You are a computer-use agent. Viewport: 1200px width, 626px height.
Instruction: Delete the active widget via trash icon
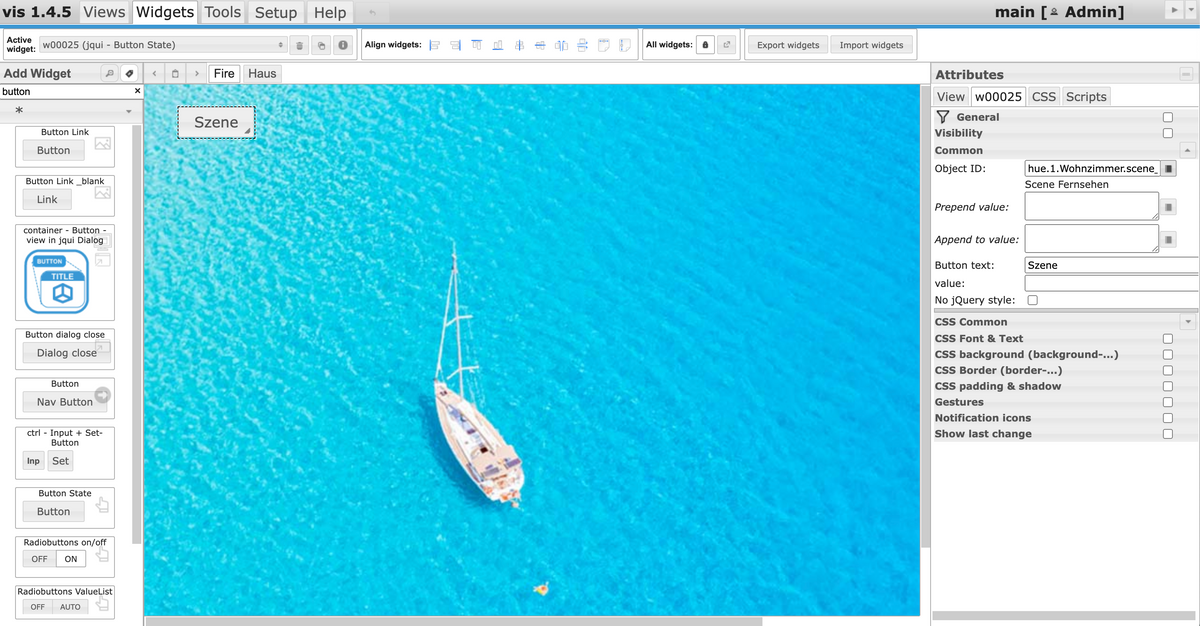[299, 45]
